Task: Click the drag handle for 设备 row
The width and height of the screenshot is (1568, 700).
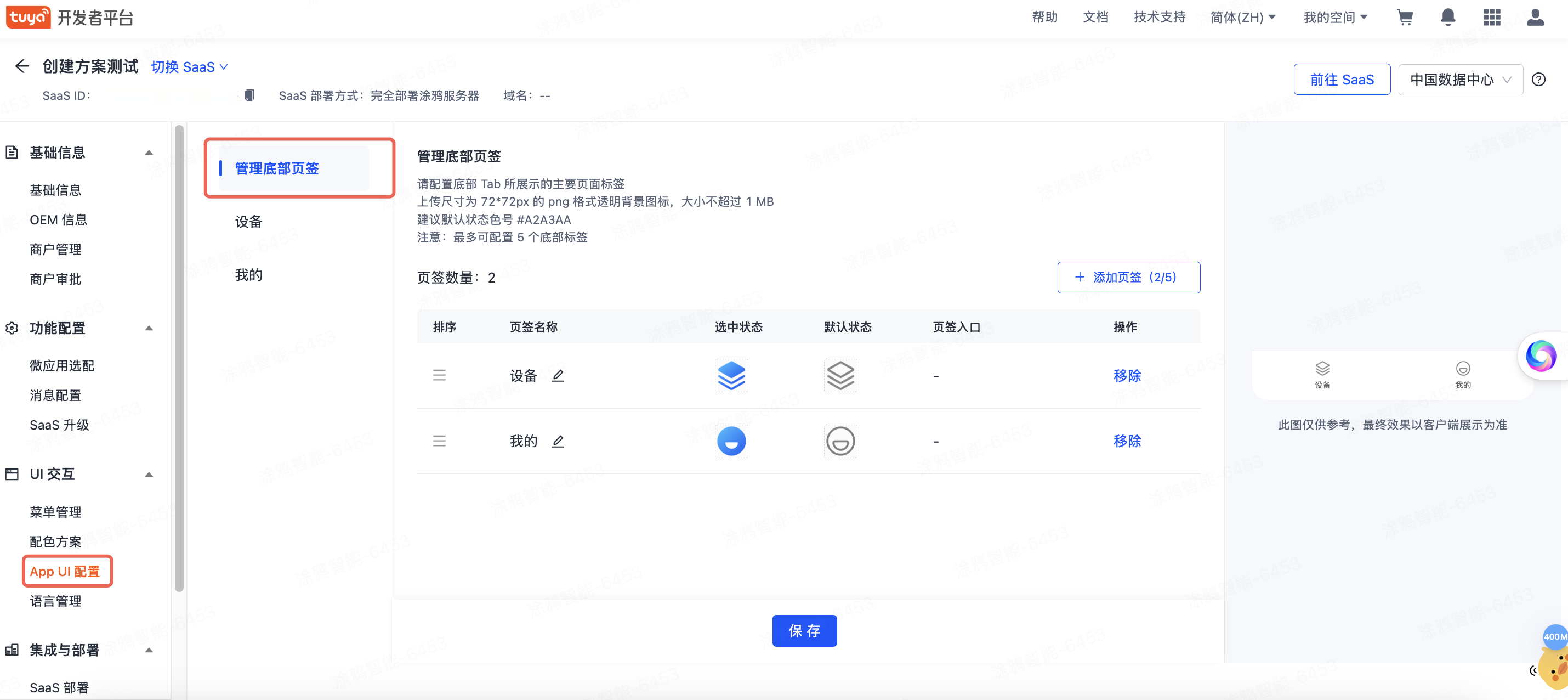Action: 439,376
